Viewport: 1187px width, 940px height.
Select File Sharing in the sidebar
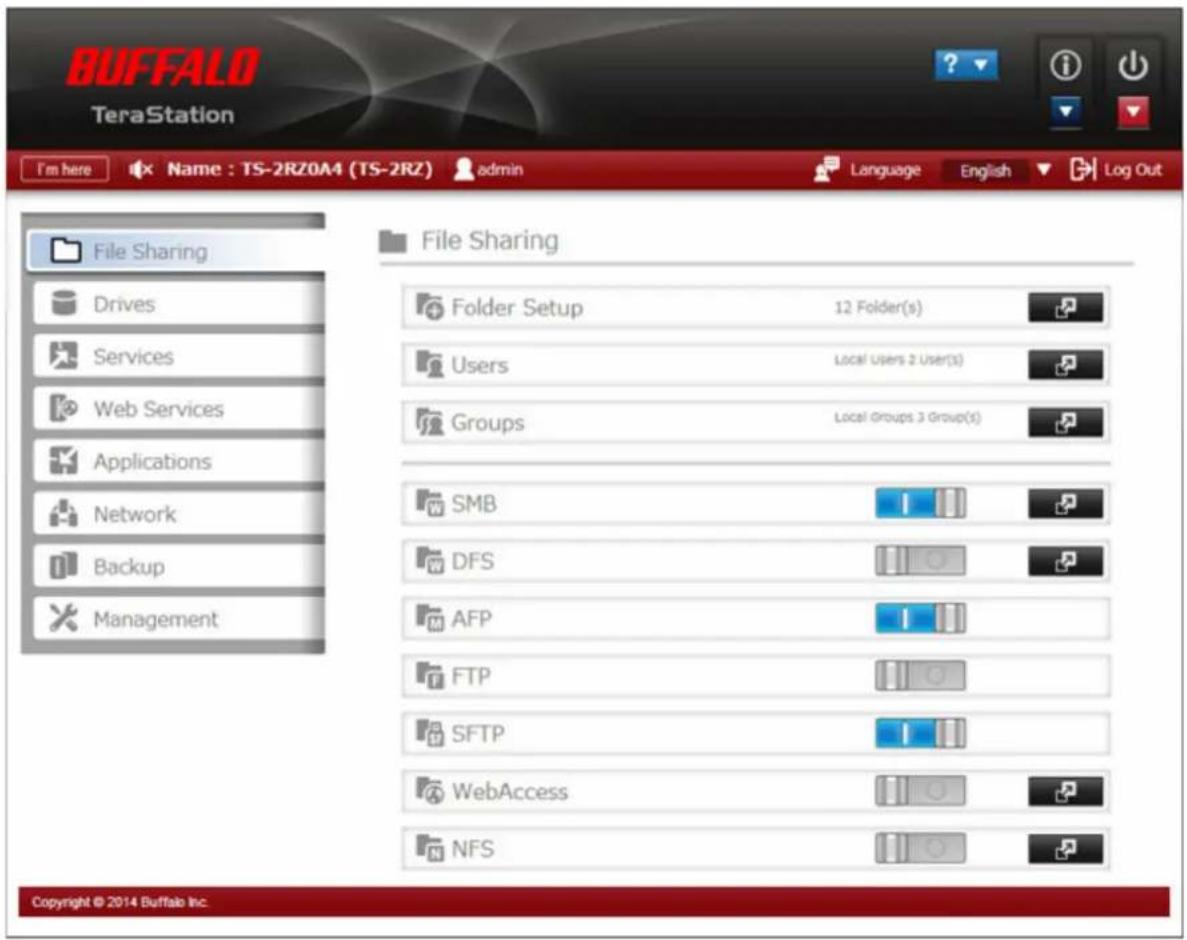[177, 251]
